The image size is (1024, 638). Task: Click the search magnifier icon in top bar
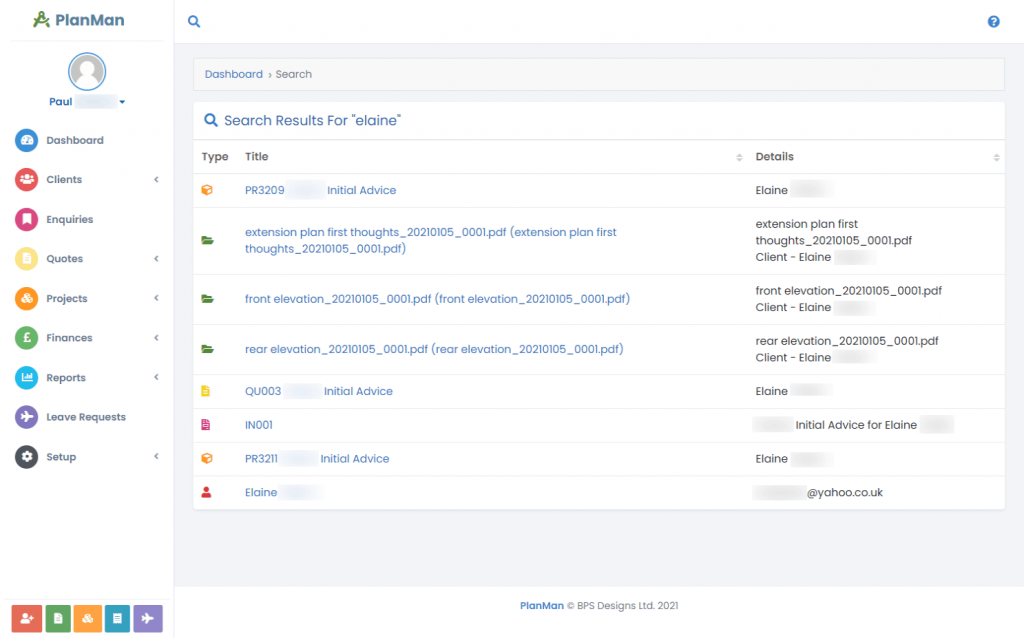point(194,22)
